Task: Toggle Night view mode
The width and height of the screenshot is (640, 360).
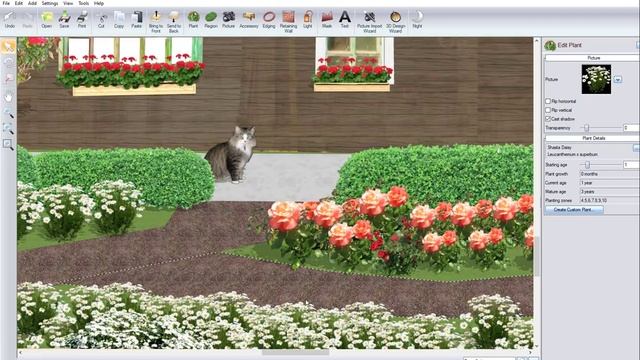Action: [x=417, y=20]
